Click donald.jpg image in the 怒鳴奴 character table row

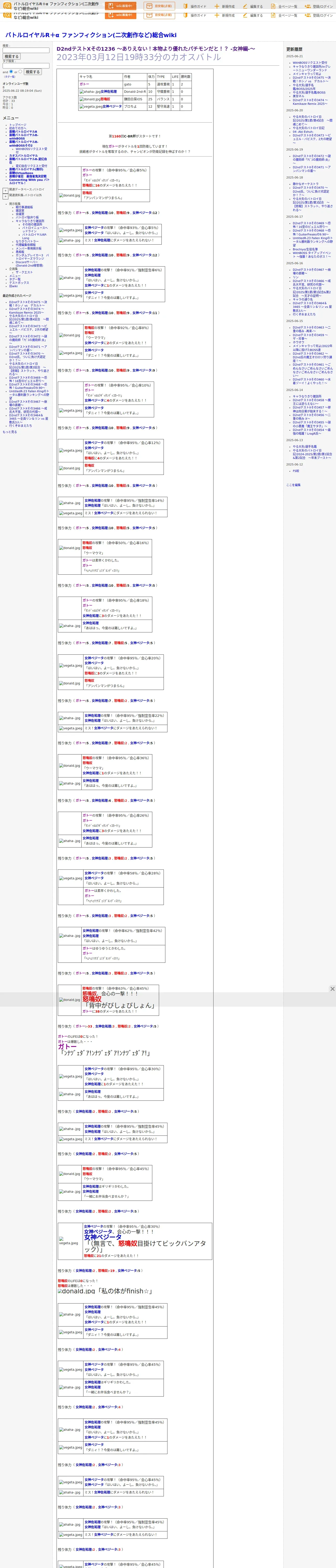coord(90,99)
